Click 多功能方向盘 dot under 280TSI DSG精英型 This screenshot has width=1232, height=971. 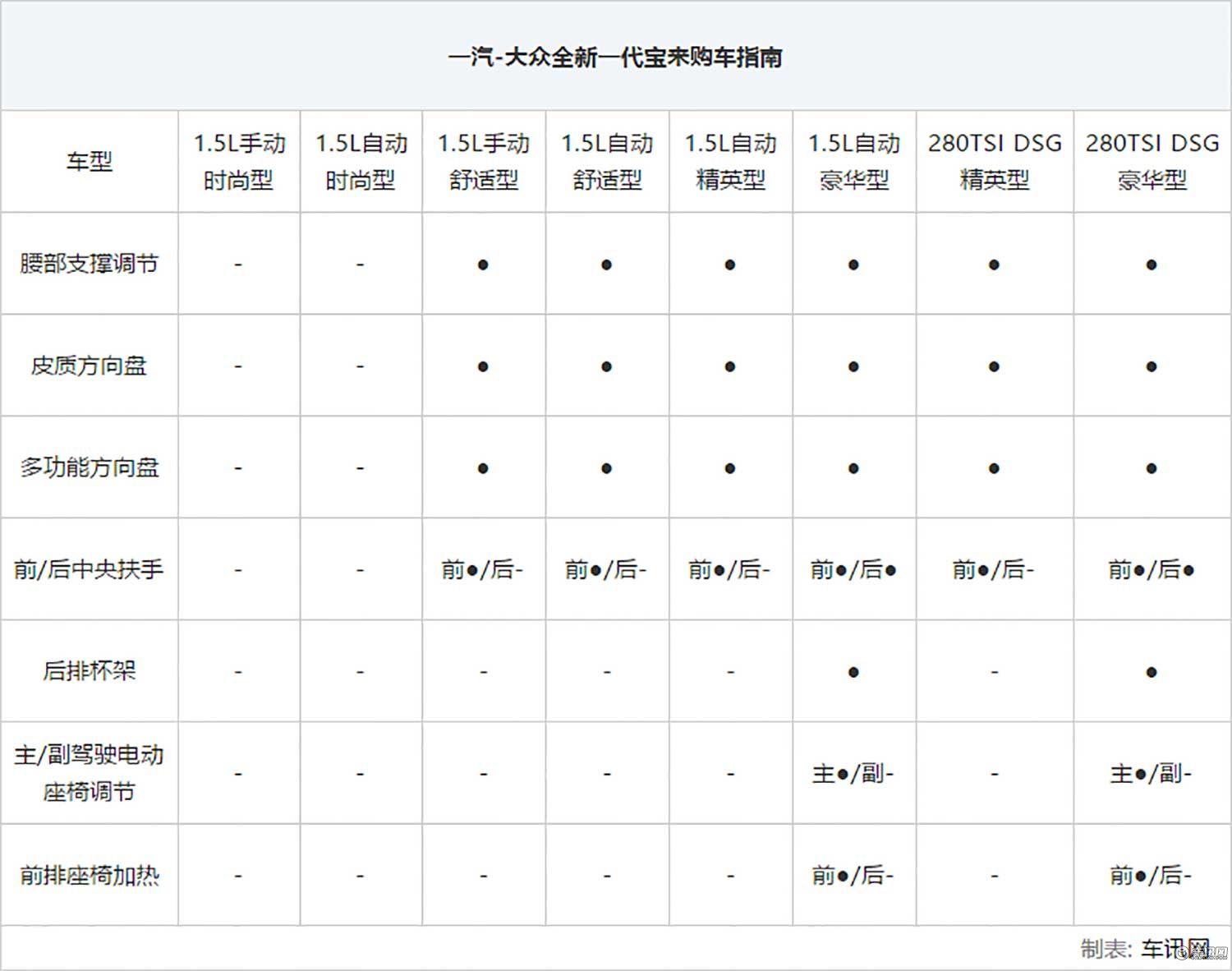[x=994, y=468]
